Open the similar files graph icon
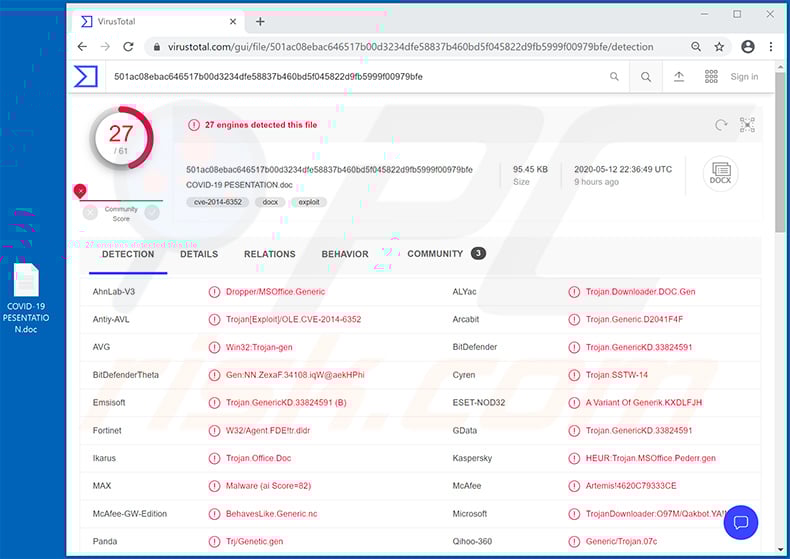Viewport: 790px width, 559px height. click(747, 125)
